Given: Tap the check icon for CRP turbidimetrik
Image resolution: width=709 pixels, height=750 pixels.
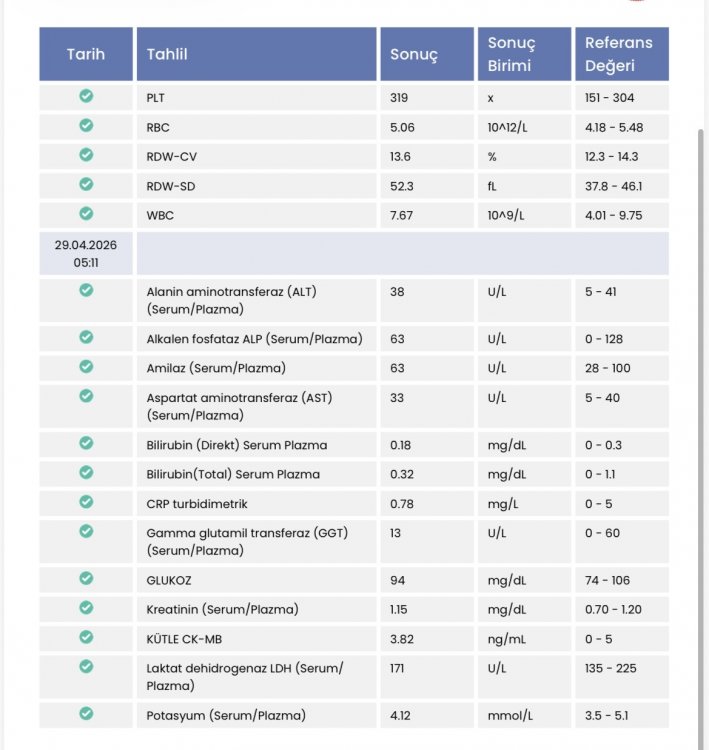Looking at the screenshot, I should [x=86, y=502].
